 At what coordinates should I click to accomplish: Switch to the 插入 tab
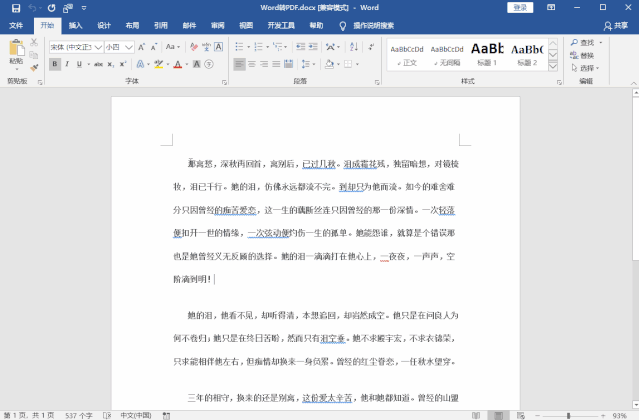click(75, 26)
